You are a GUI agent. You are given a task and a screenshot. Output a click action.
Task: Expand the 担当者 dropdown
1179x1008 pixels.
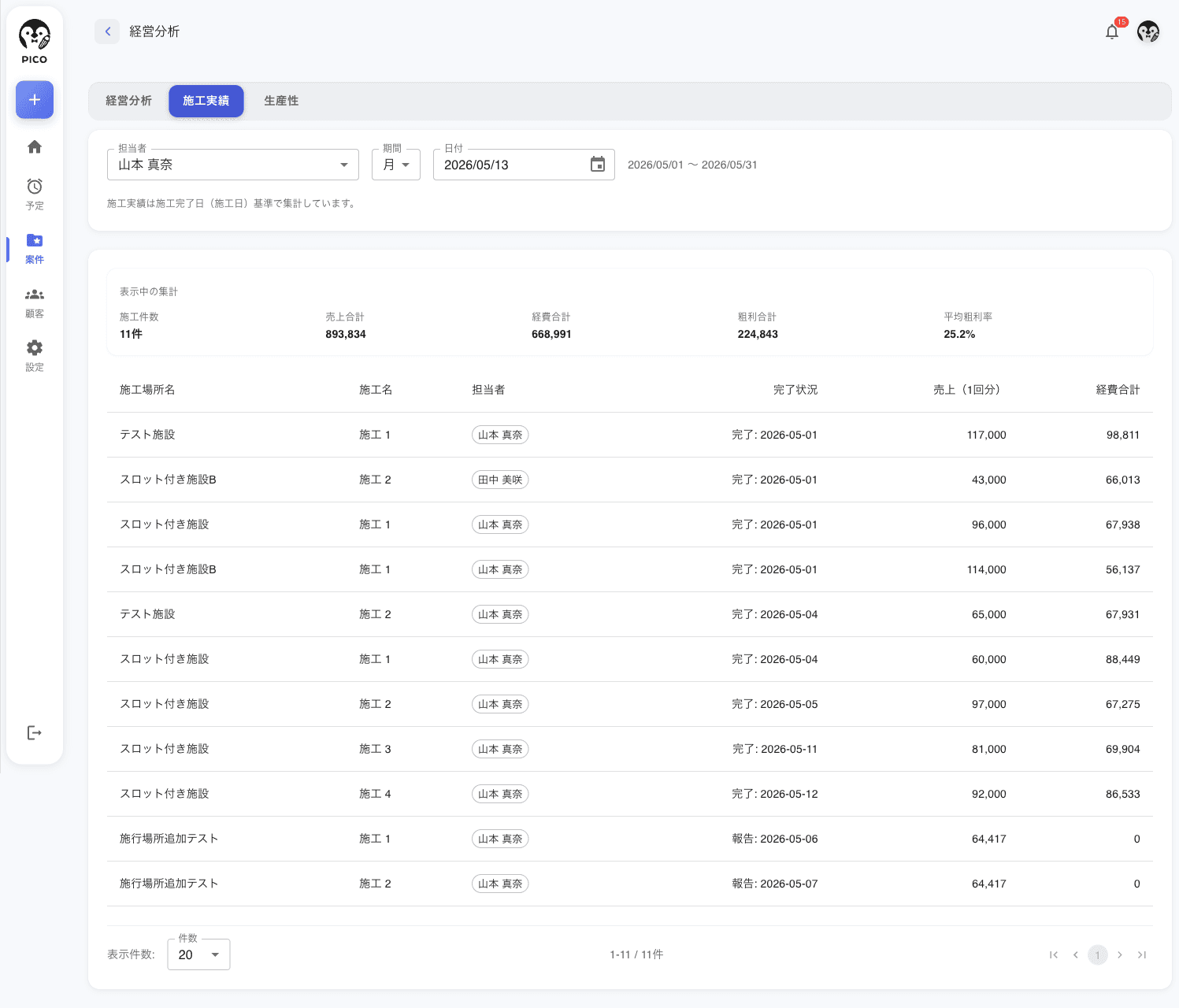click(233, 165)
